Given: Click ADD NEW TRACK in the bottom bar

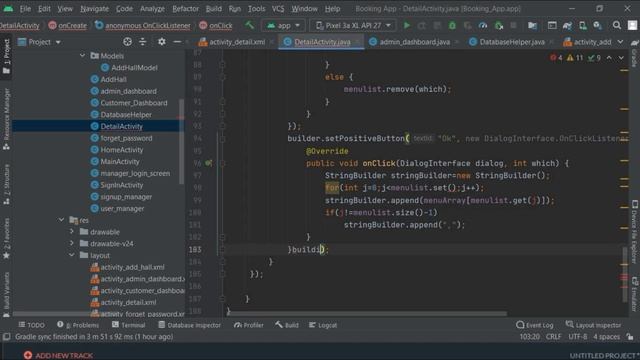Looking at the screenshot, I should (58, 355).
